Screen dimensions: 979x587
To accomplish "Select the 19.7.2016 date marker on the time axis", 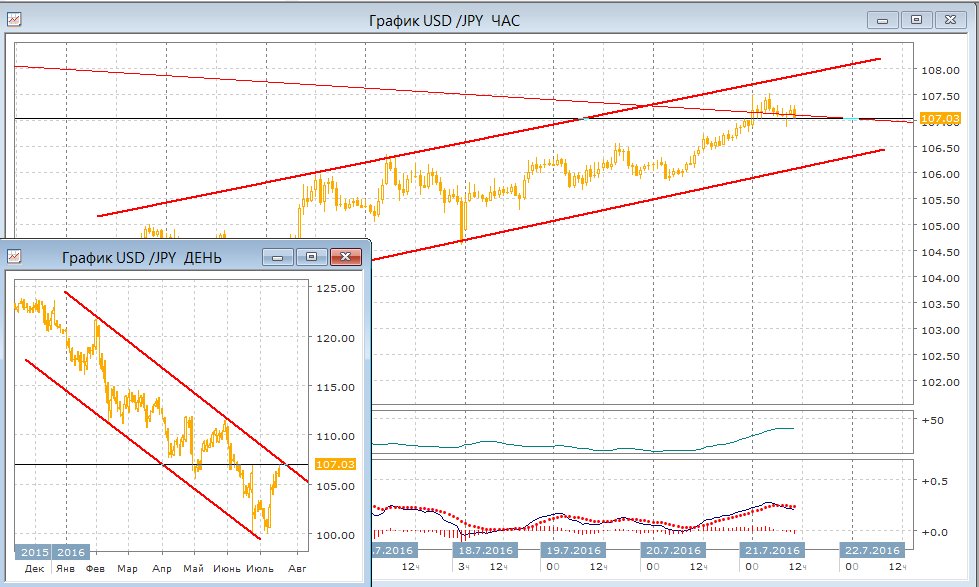I will 573,550.
